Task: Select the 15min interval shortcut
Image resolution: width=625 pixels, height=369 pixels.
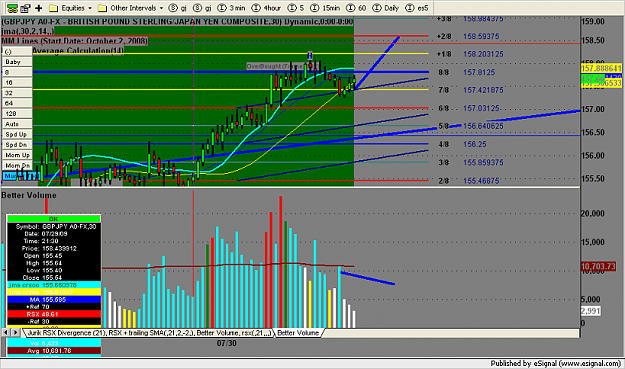Action: pyautogui.click(x=325, y=8)
